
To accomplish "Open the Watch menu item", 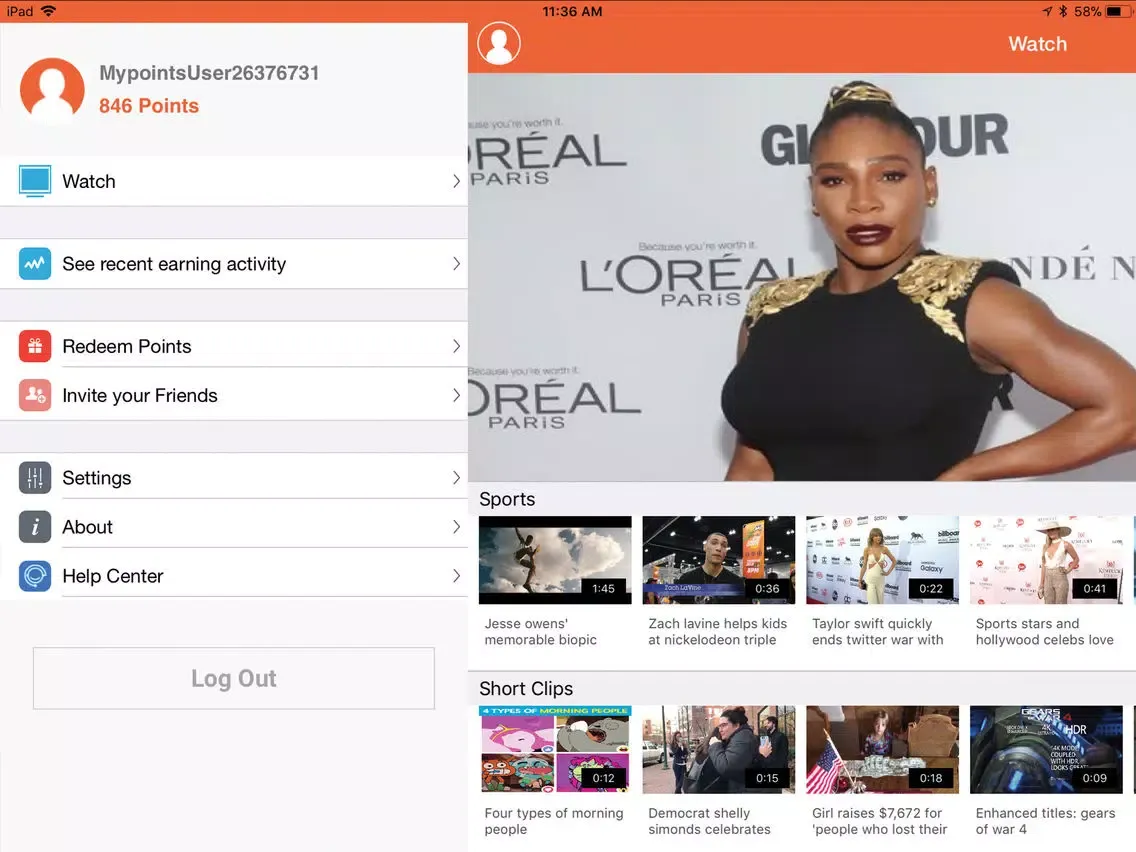I will 233,181.
